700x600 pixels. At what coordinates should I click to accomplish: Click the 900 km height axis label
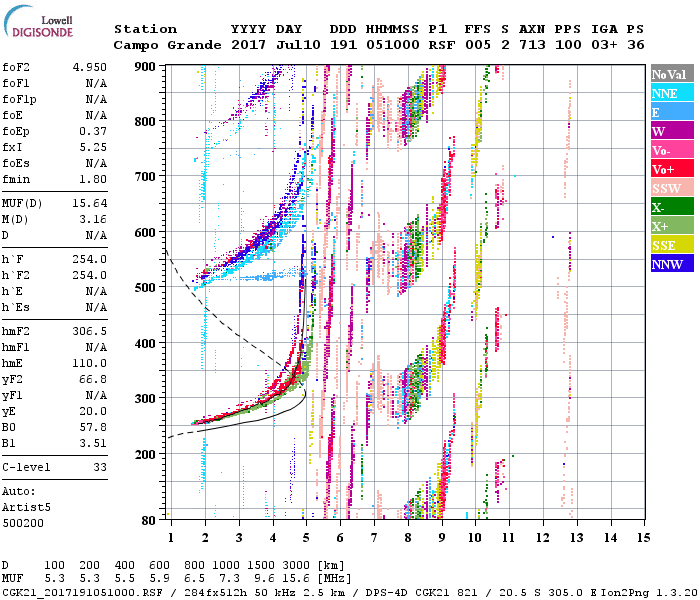click(145, 67)
